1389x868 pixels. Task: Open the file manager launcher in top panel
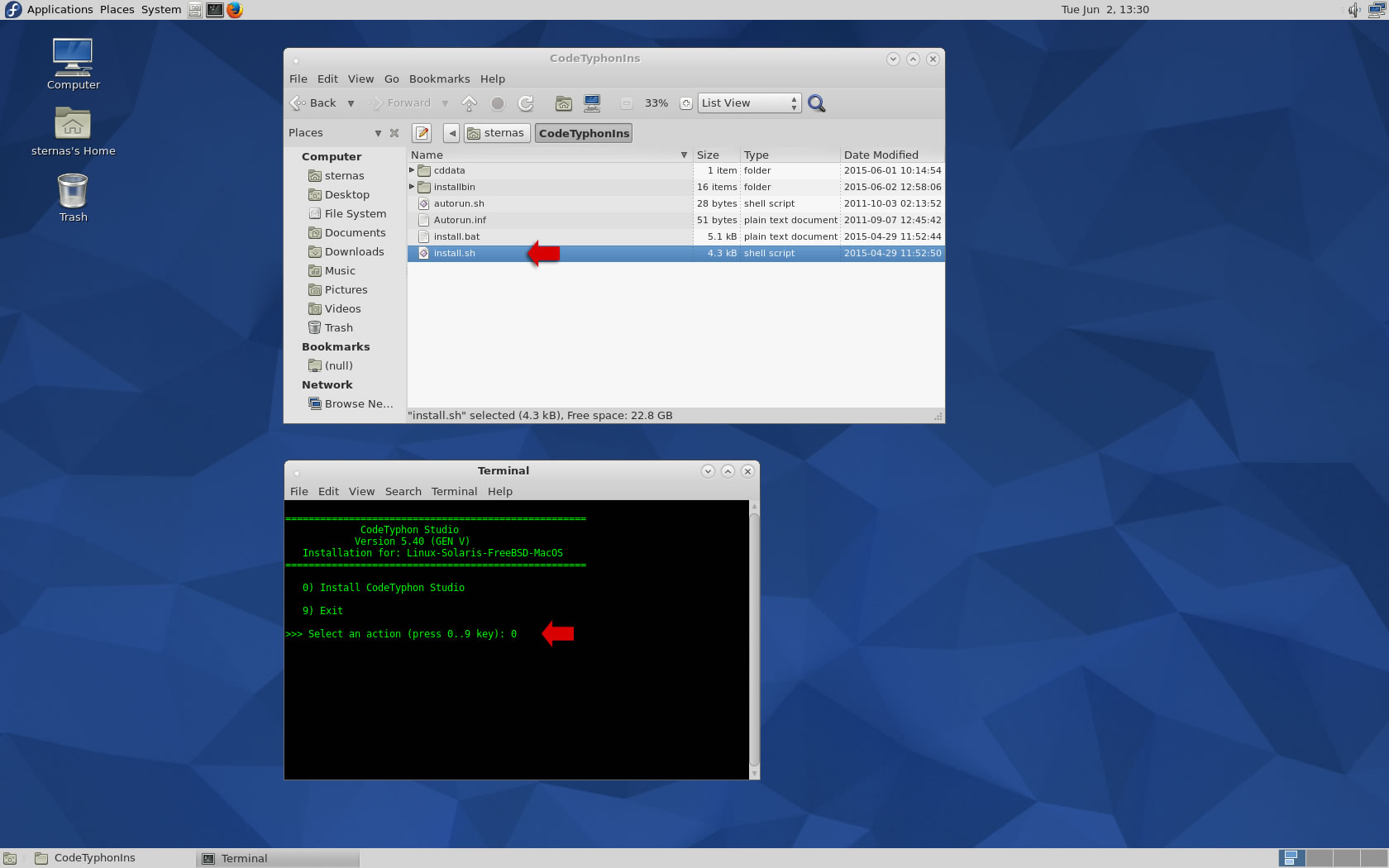[x=195, y=10]
